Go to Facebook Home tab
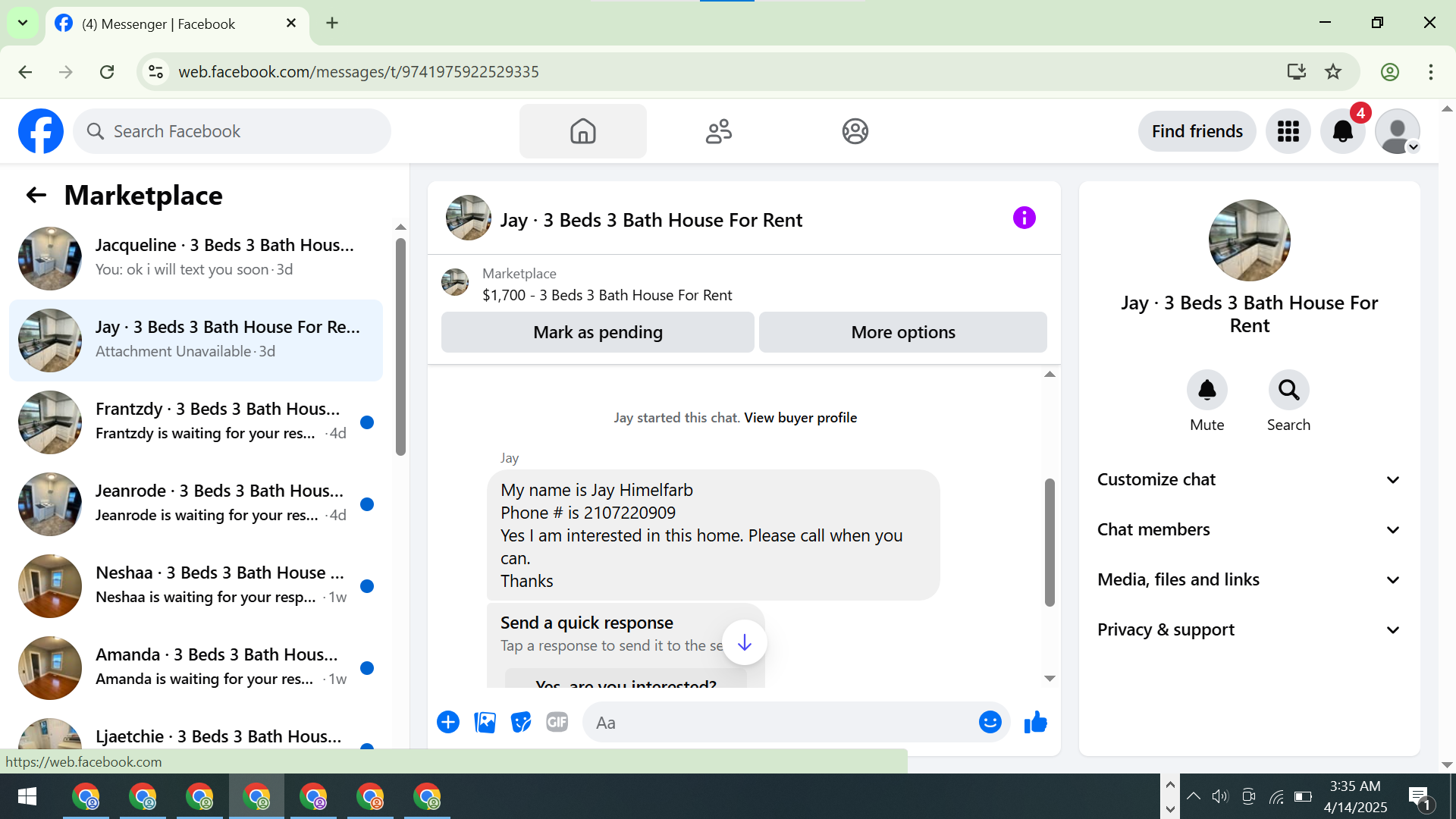 point(582,132)
